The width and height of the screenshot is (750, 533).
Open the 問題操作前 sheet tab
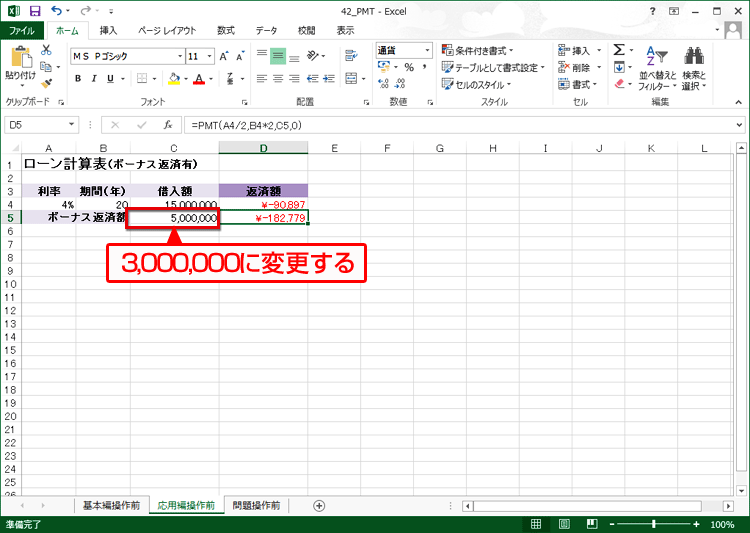pos(256,505)
